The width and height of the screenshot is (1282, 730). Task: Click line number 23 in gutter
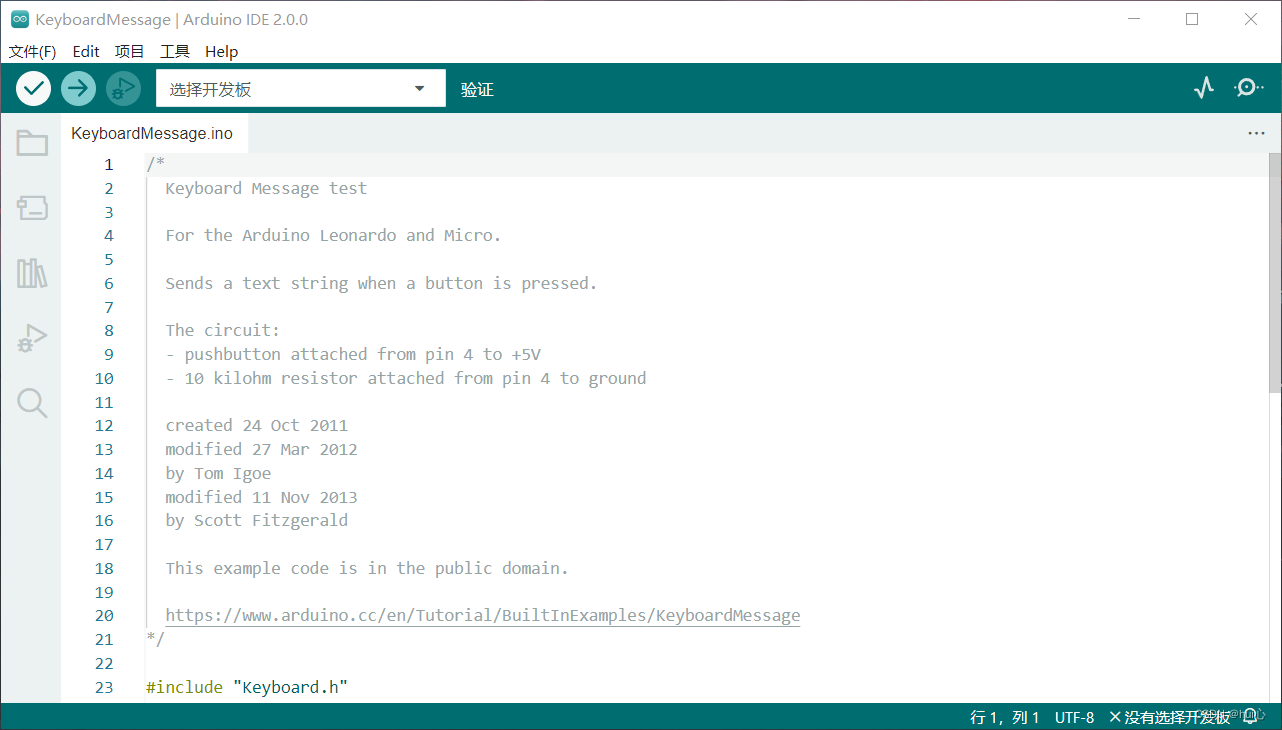pyautogui.click(x=104, y=687)
